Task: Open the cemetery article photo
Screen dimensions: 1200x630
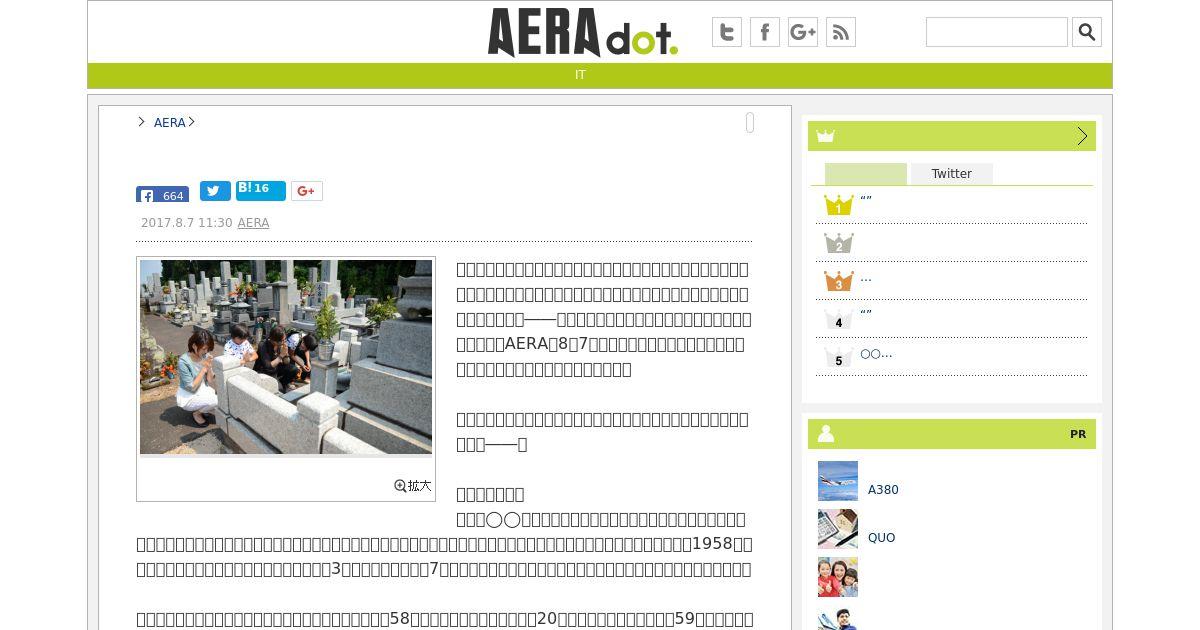Action: (286, 357)
